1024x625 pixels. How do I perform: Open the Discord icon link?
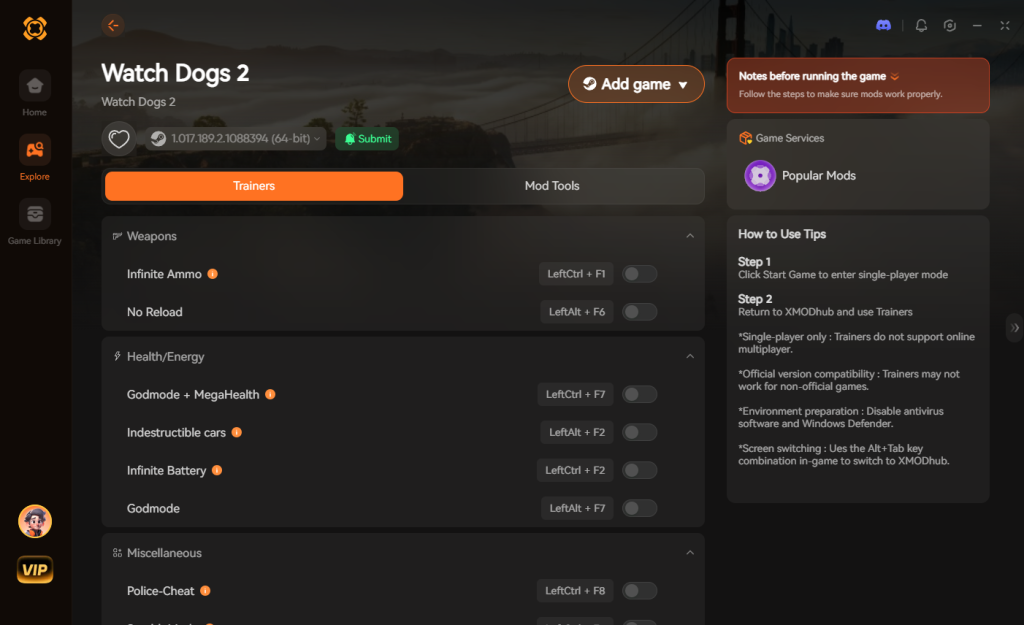(883, 25)
